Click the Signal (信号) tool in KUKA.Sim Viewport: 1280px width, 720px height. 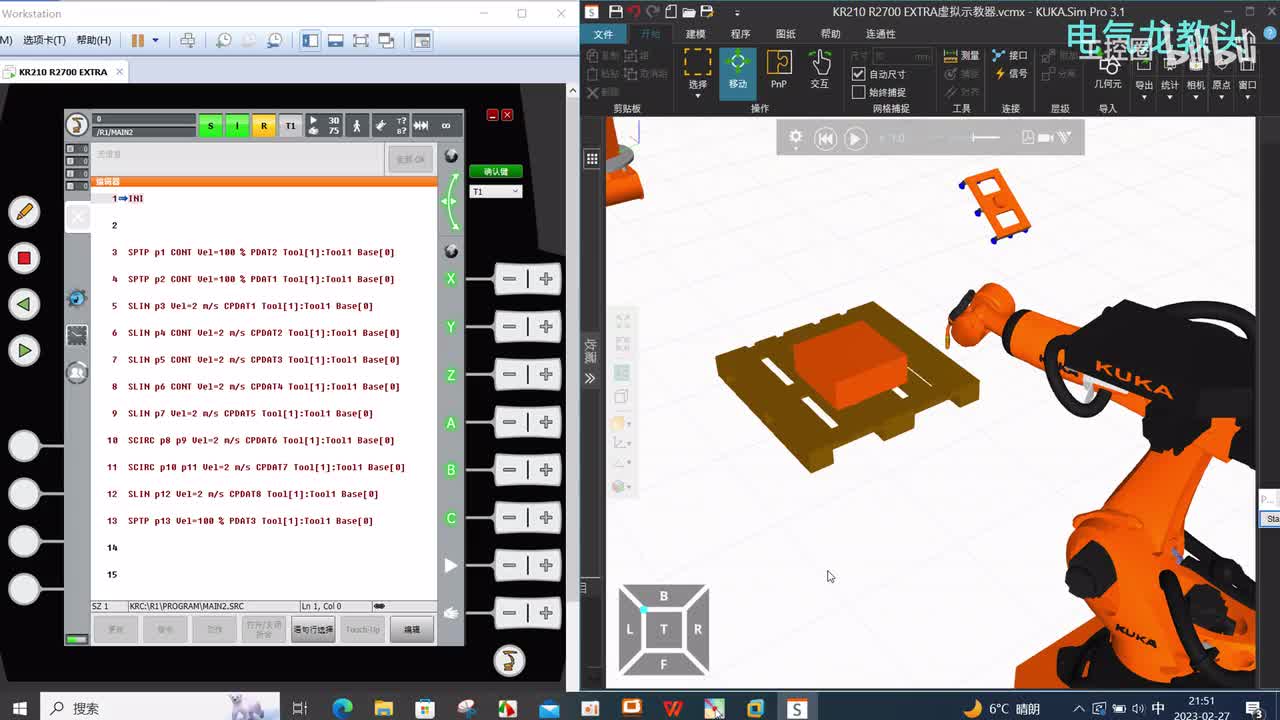[x=1010, y=74]
